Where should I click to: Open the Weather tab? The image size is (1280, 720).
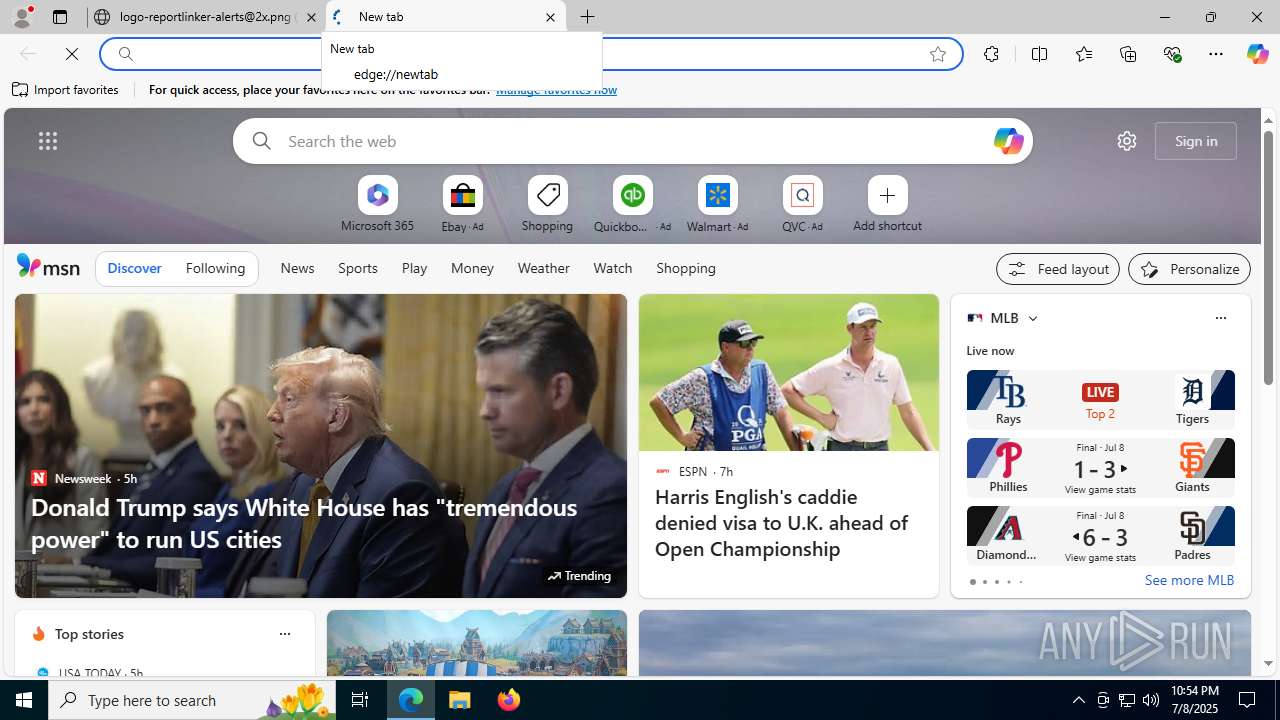click(x=543, y=268)
